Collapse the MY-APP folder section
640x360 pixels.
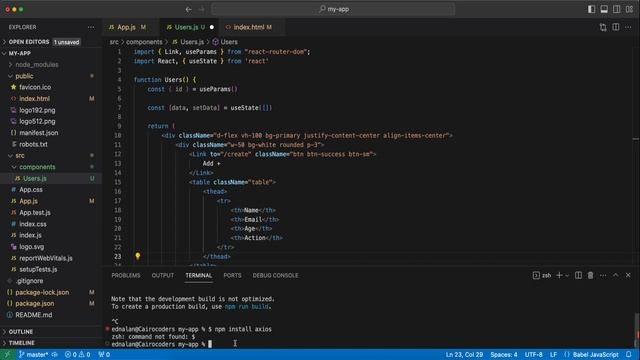[x=20, y=53]
